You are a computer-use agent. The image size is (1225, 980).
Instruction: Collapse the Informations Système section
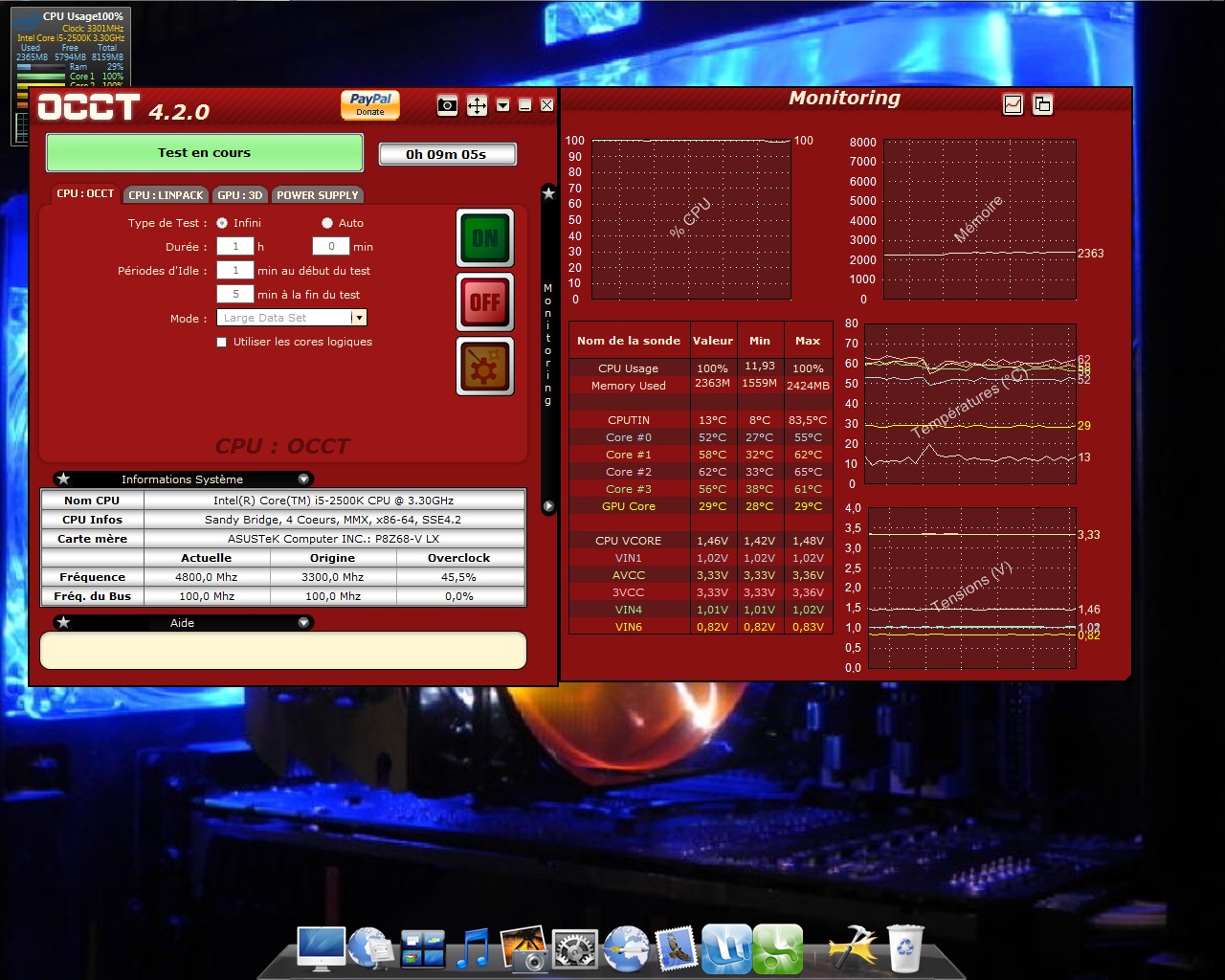point(303,479)
